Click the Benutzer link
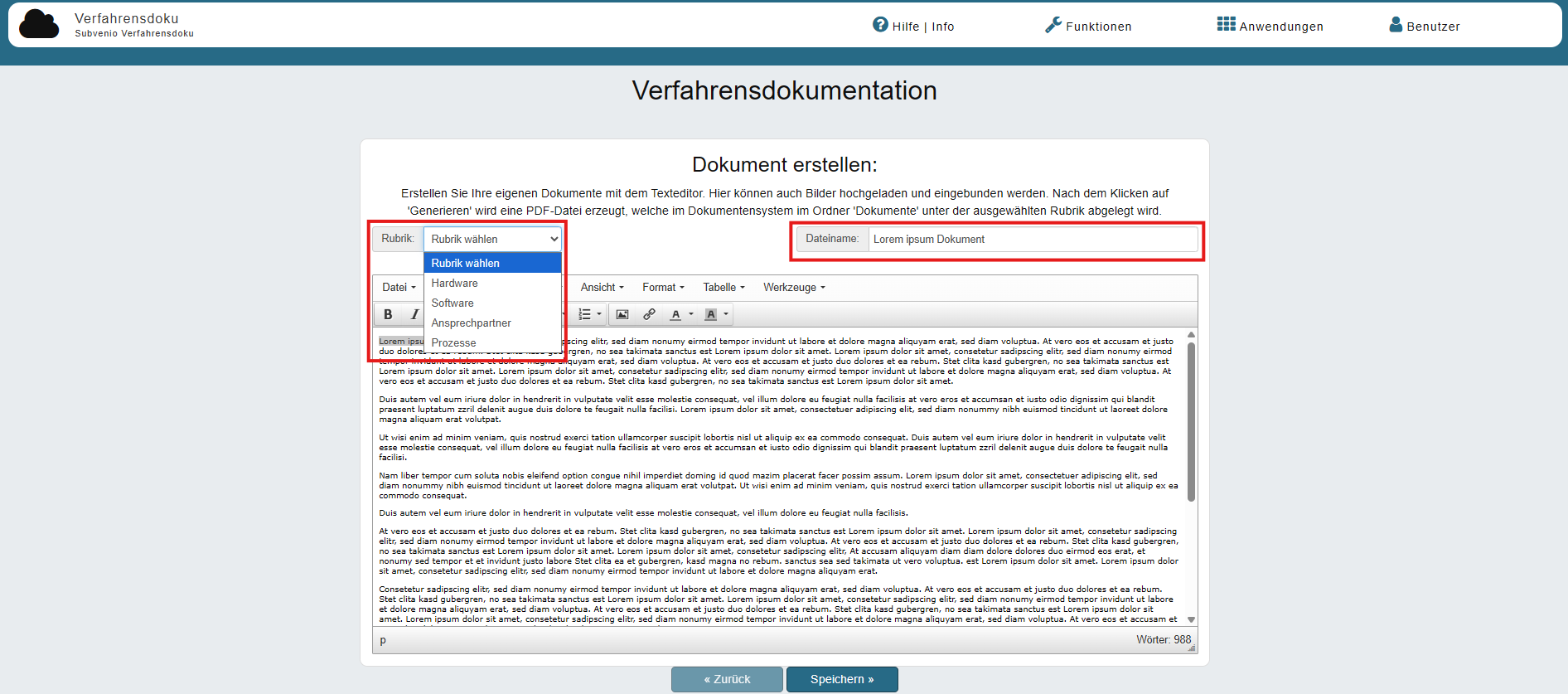The height and width of the screenshot is (694, 1568). tap(1425, 26)
